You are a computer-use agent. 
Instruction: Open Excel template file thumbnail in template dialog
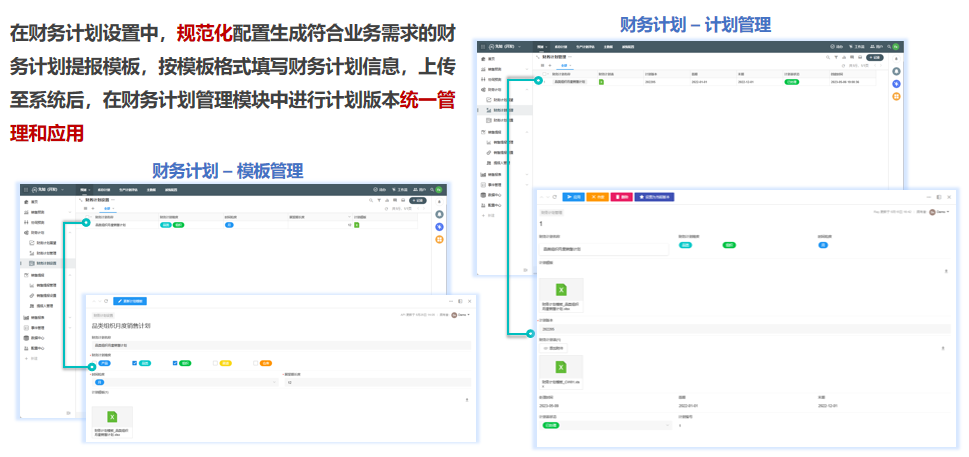coord(112,421)
